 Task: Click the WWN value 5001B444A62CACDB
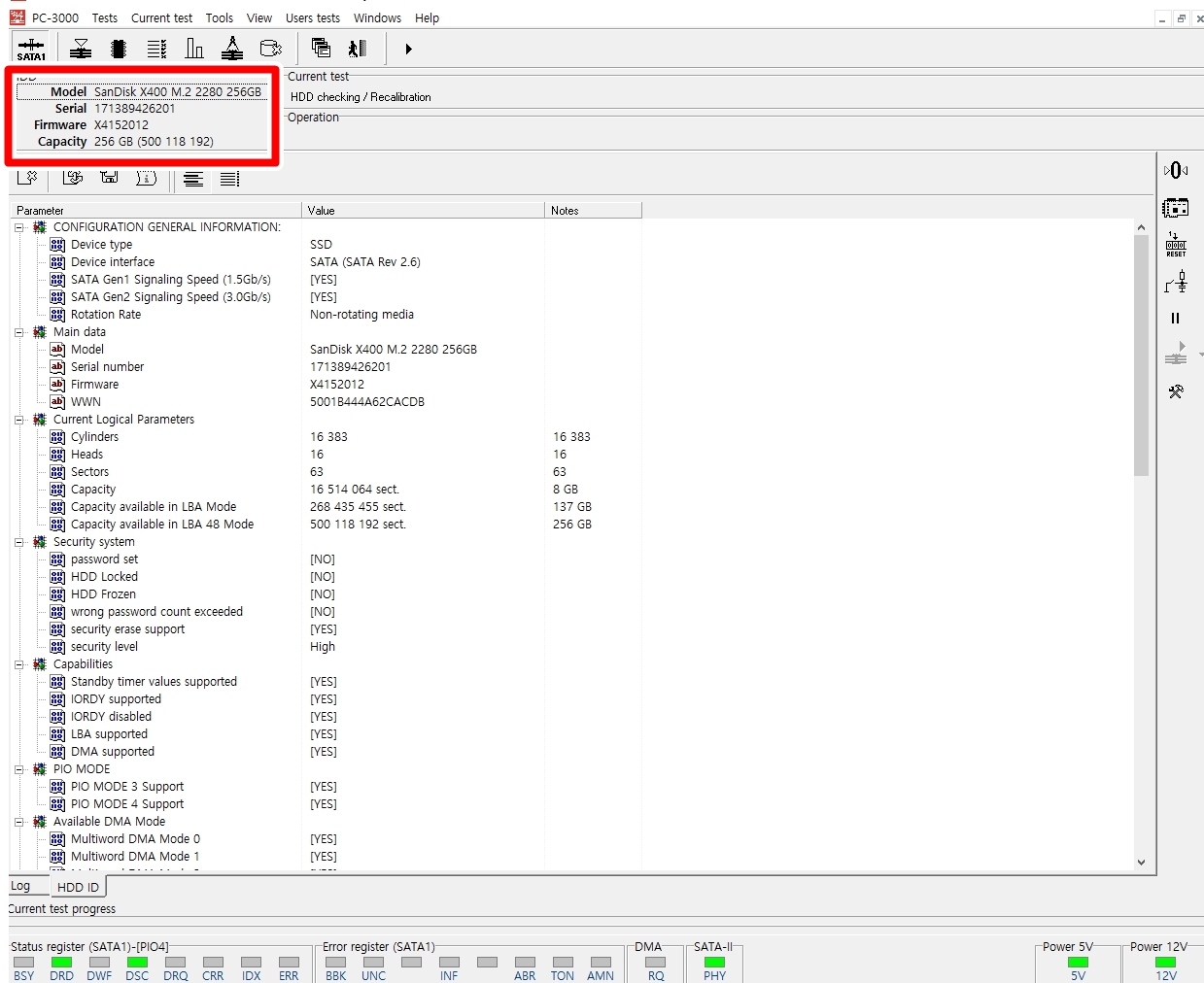pos(367,402)
